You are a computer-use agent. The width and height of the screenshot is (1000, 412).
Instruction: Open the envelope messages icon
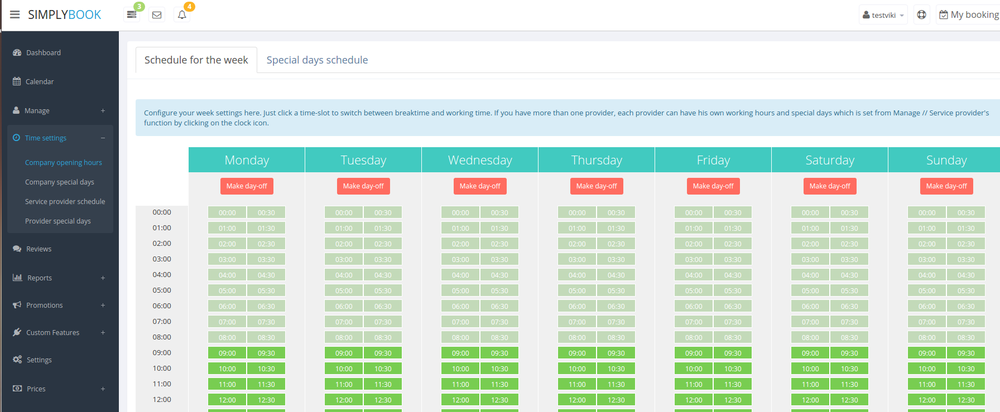pos(157,15)
